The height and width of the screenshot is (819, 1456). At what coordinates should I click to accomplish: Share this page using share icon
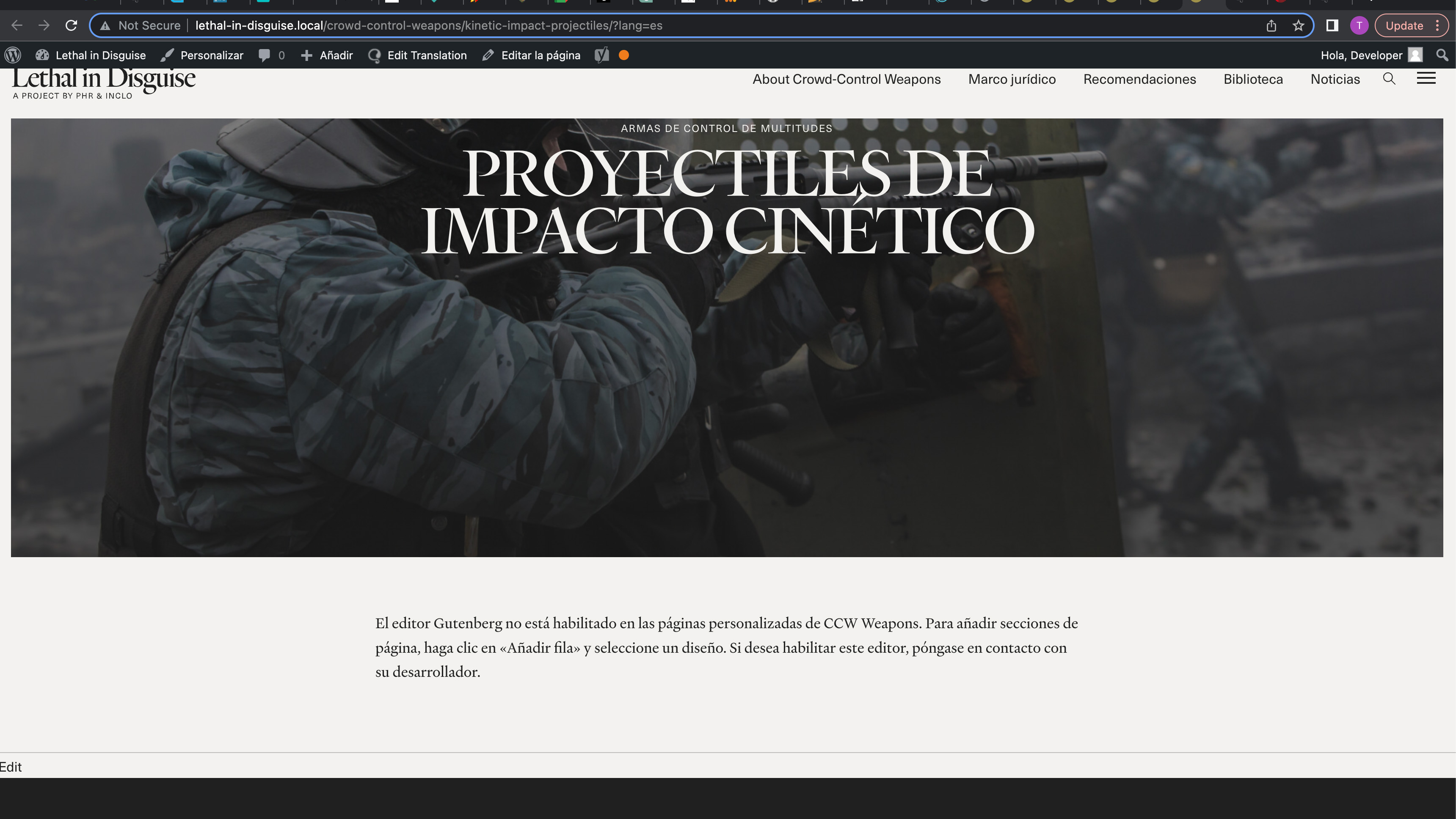pos(1271,25)
